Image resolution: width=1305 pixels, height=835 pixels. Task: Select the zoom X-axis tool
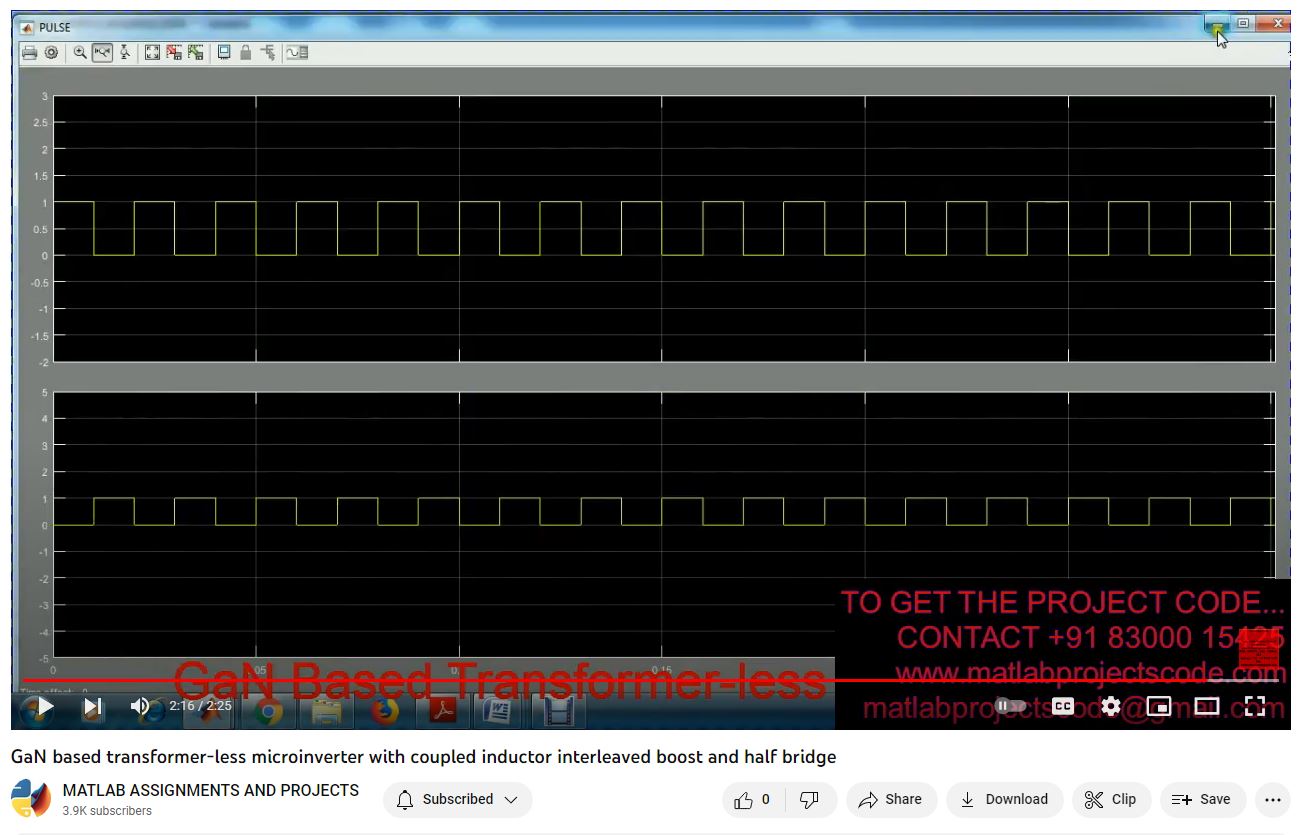[x=102, y=52]
